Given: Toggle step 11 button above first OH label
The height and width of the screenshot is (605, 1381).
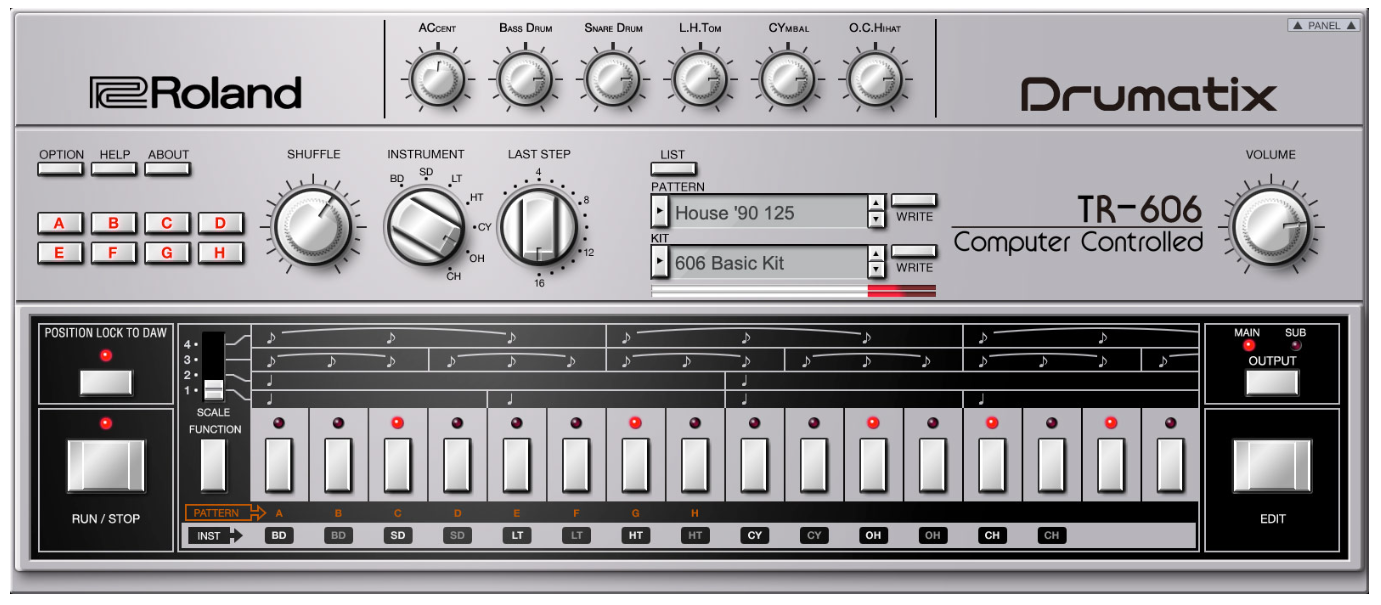Looking at the screenshot, I should pyautogui.click(x=873, y=464).
